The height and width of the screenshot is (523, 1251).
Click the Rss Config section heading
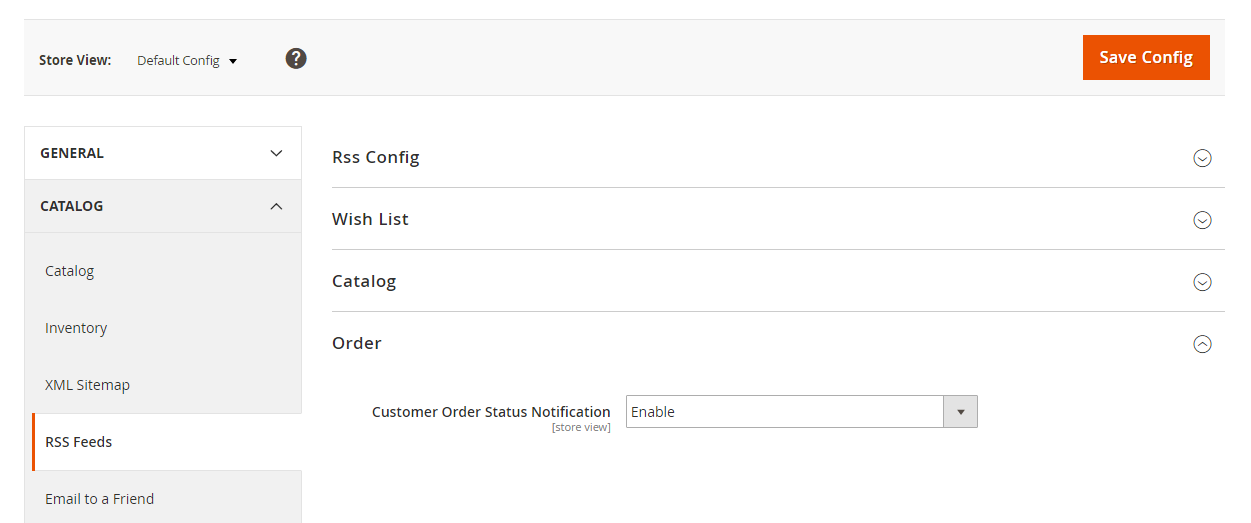click(376, 157)
